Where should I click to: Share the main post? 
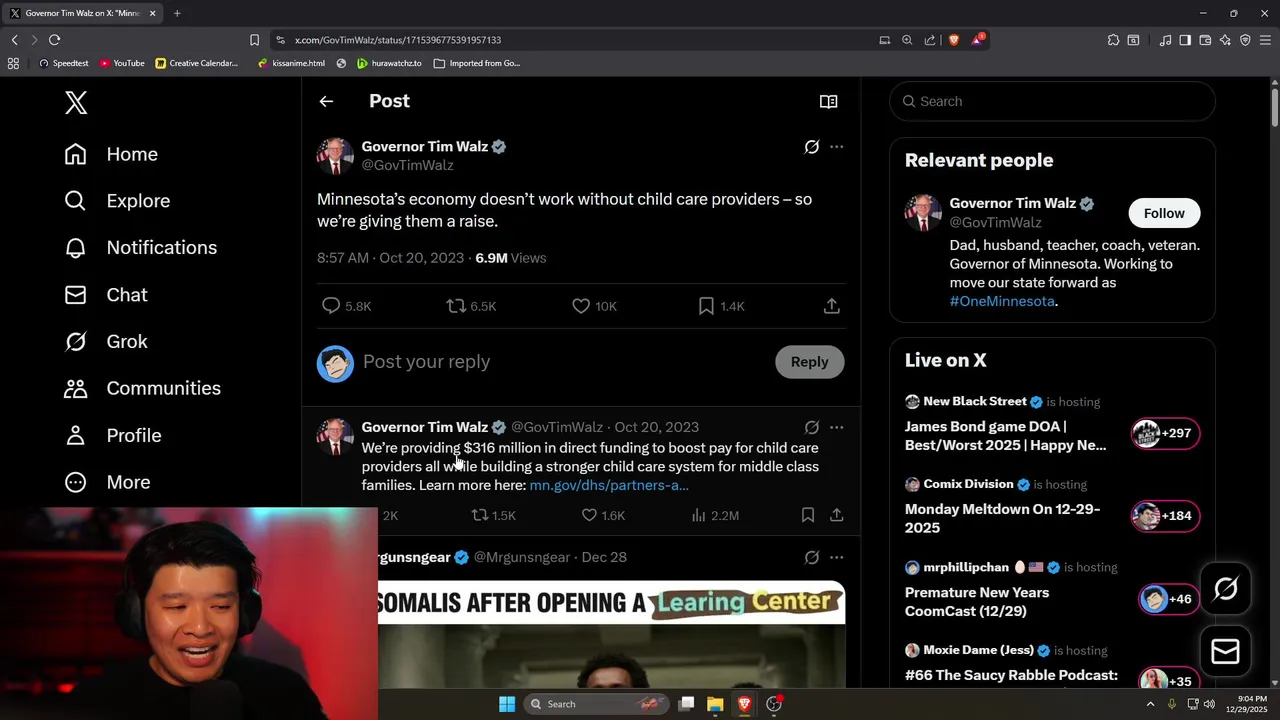click(831, 306)
